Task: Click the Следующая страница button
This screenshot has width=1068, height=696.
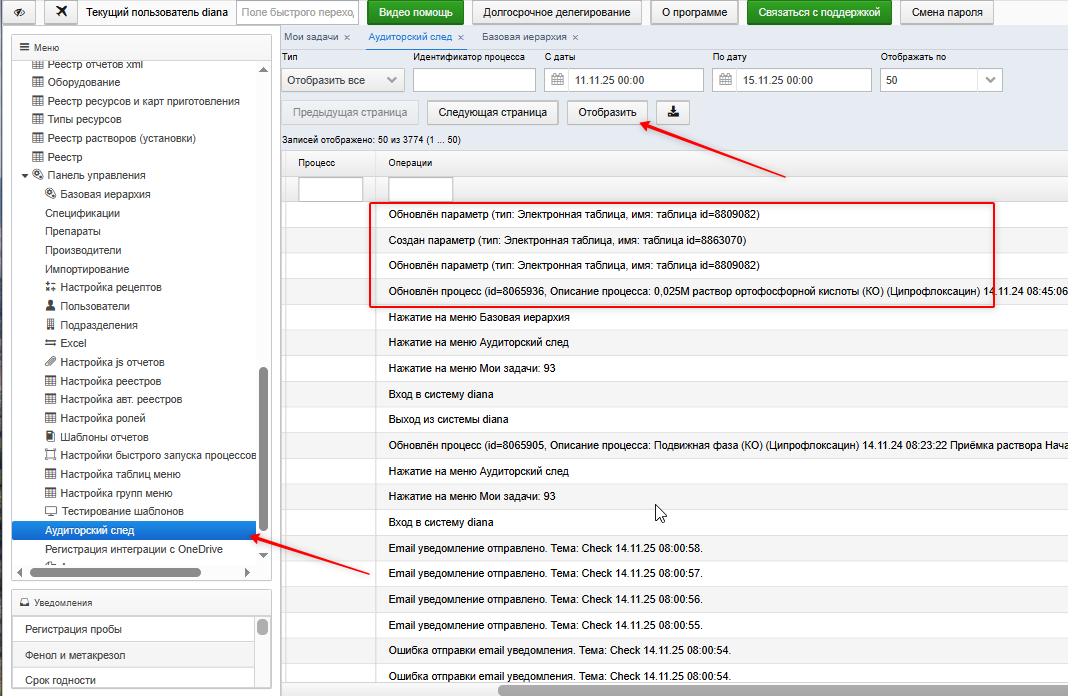Action: 492,112
